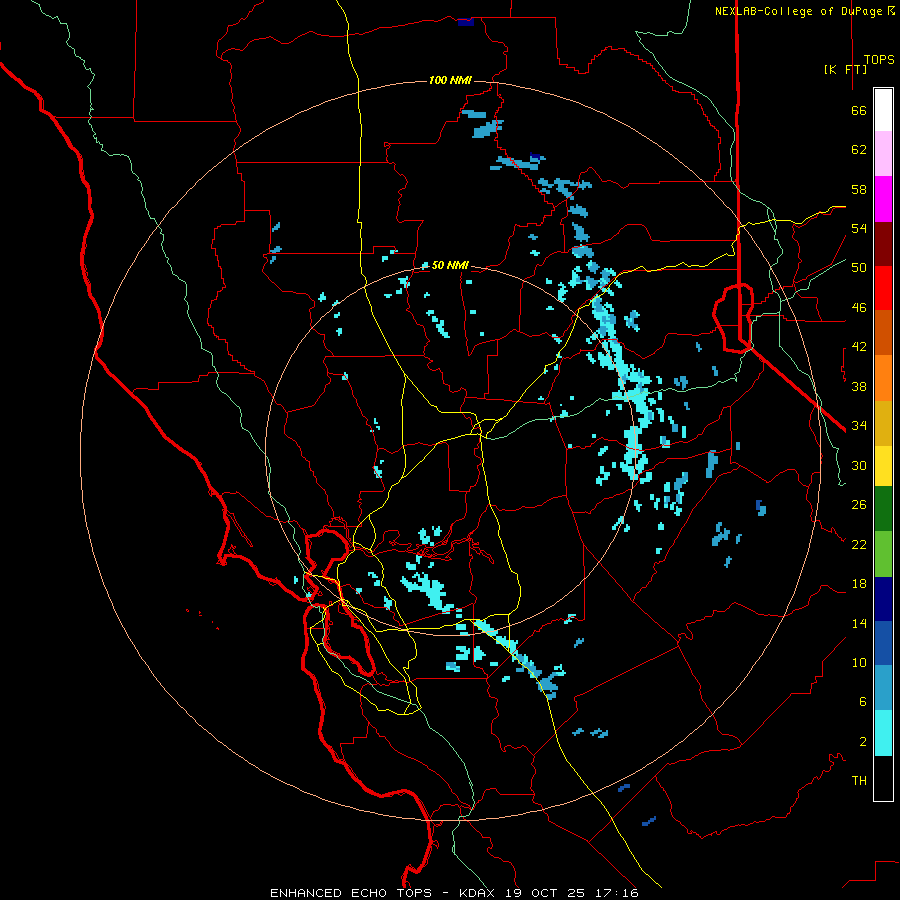900x900 pixels.
Task: Click the legend value 42
Action: tap(859, 347)
